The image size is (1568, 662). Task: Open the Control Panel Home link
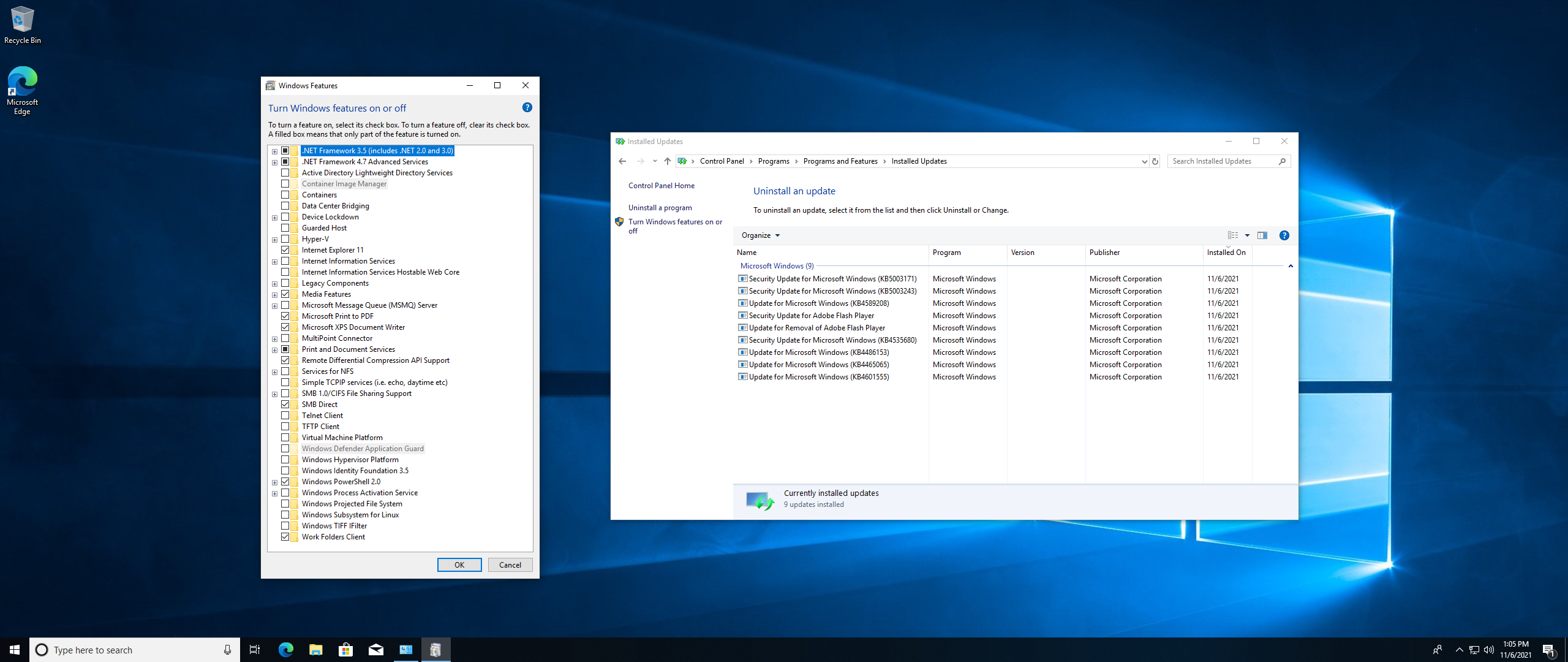pyautogui.click(x=661, y=186)
